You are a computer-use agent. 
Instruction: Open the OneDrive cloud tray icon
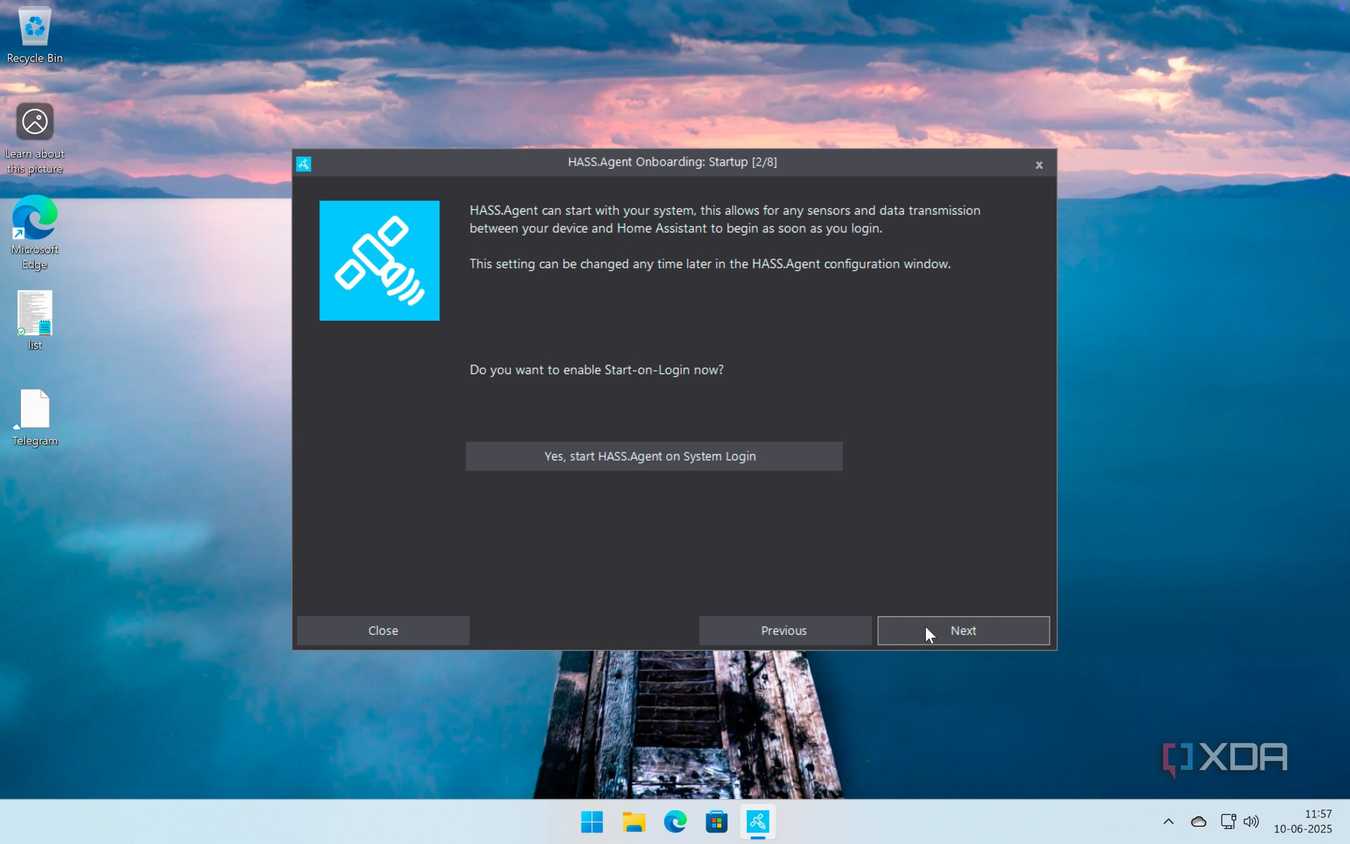[x=1198, y=822]
